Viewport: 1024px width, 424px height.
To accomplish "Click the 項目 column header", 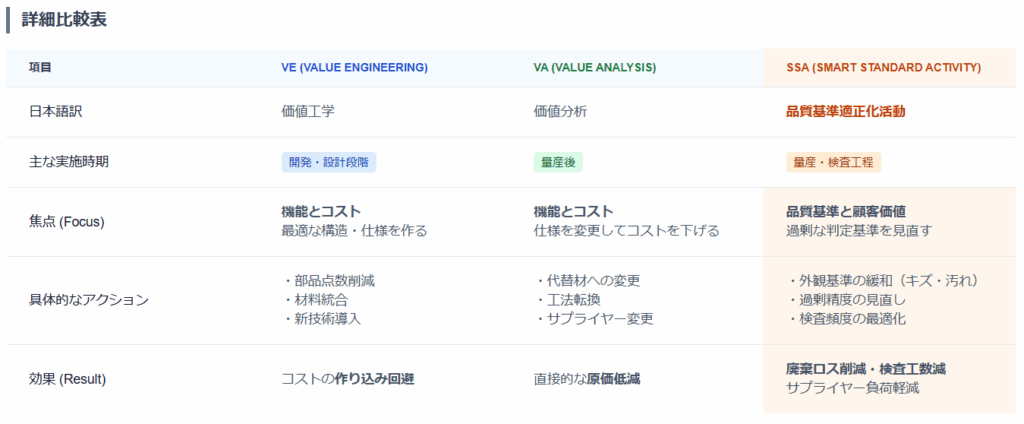I will (x=40, y=67).
